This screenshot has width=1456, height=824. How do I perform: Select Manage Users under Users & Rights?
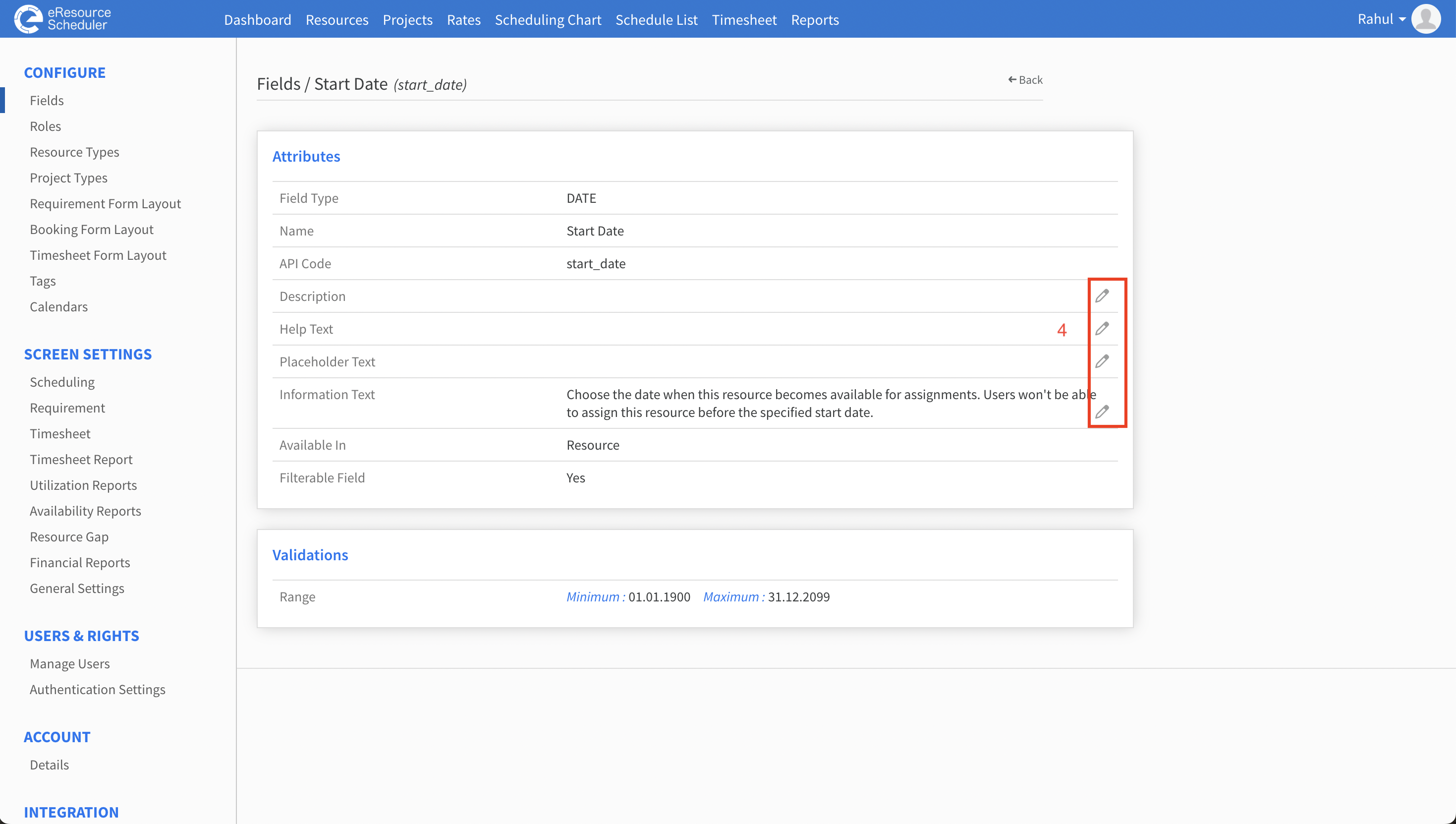(69, 663)
